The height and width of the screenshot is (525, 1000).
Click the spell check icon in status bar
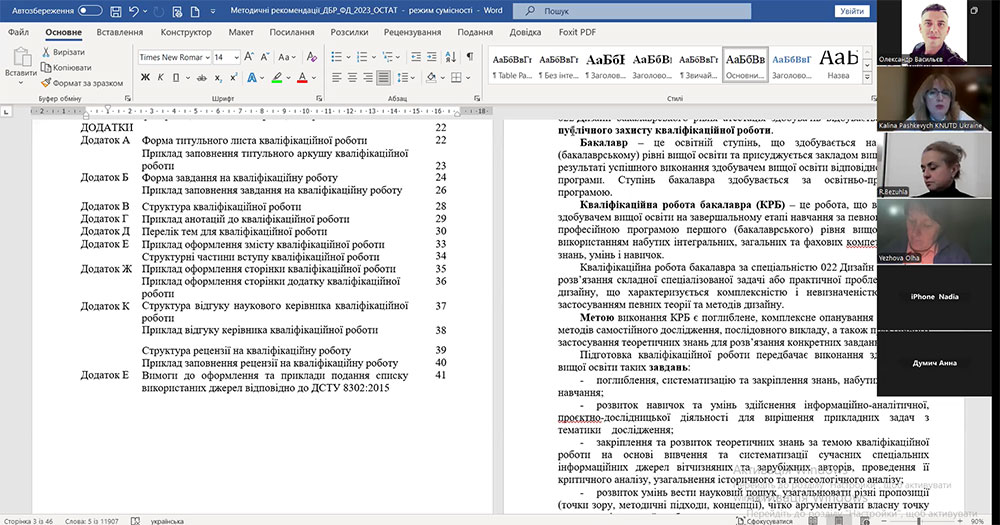pos(135,521)
